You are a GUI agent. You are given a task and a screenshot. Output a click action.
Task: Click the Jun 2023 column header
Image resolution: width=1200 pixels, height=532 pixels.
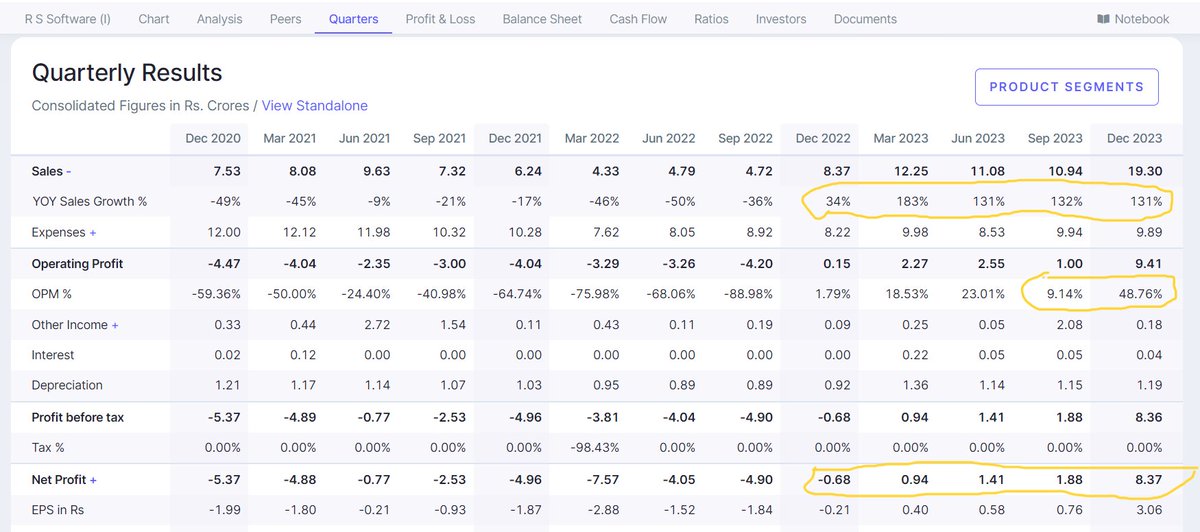[978, 139]
